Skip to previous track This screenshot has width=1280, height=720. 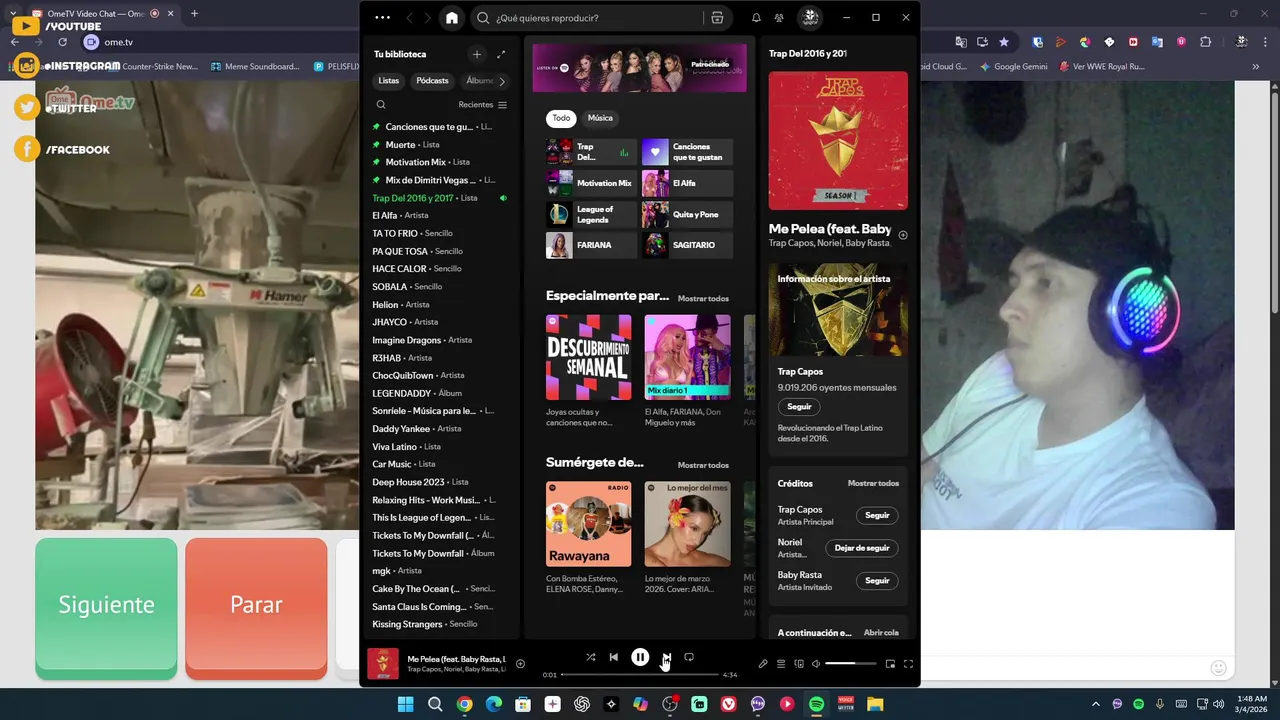613,657
